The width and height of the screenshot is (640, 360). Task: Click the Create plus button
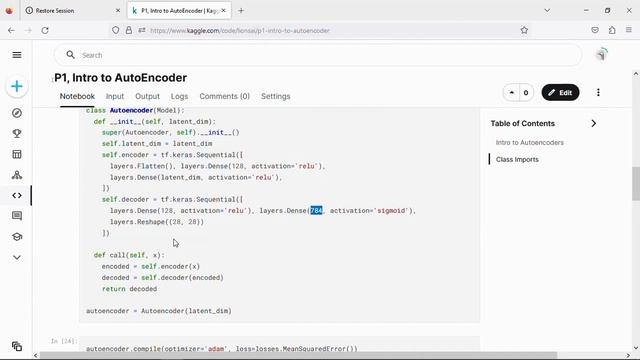pos(17,86)
